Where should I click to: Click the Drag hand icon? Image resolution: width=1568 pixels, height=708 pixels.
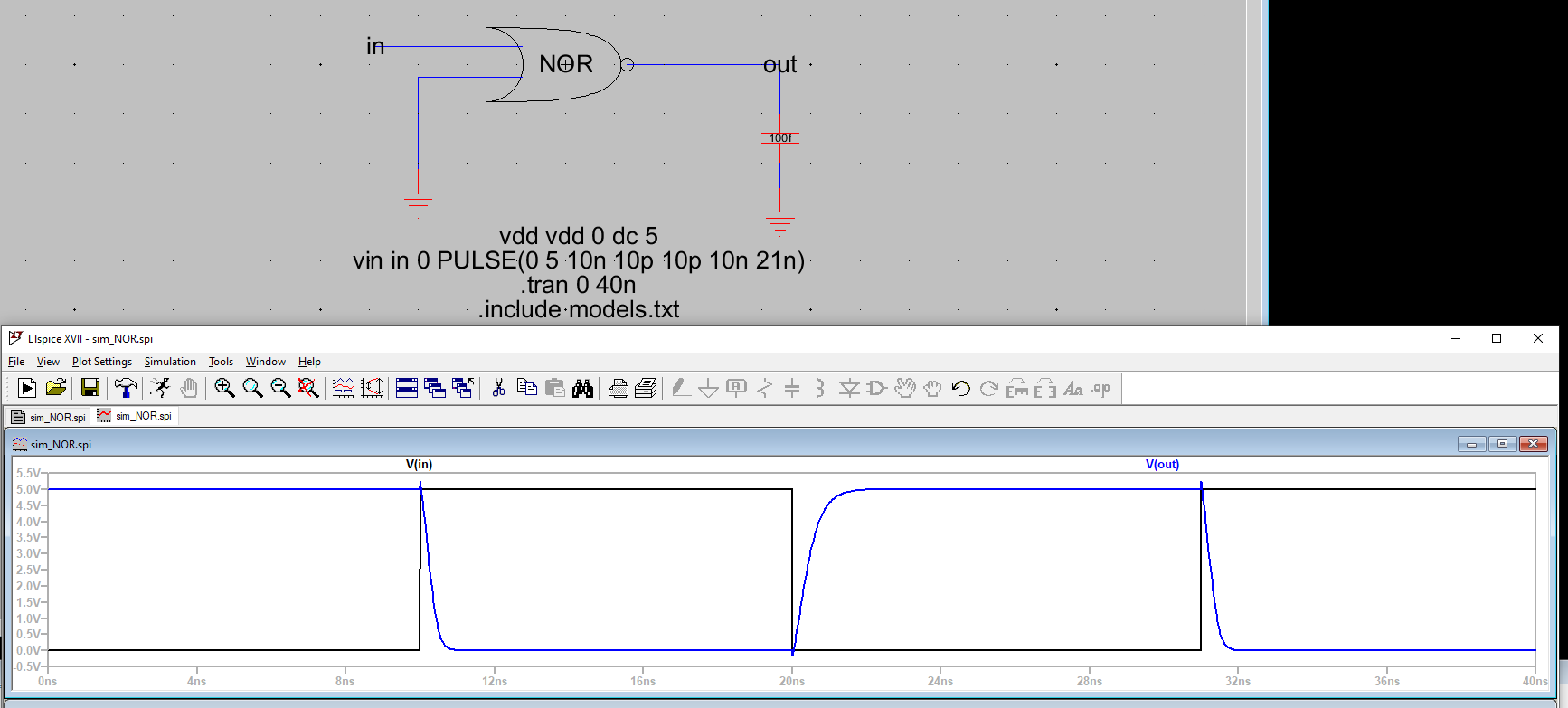click(933, 388)
